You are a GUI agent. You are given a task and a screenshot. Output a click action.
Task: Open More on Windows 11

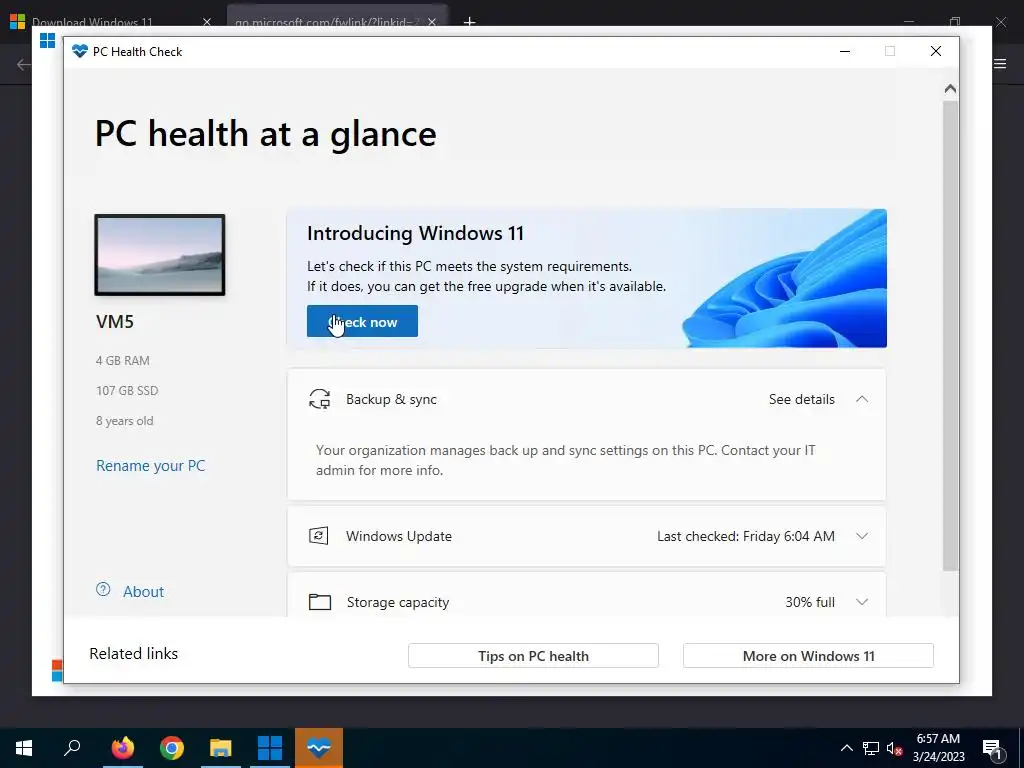pyautogui.click(x=808, y=656)
